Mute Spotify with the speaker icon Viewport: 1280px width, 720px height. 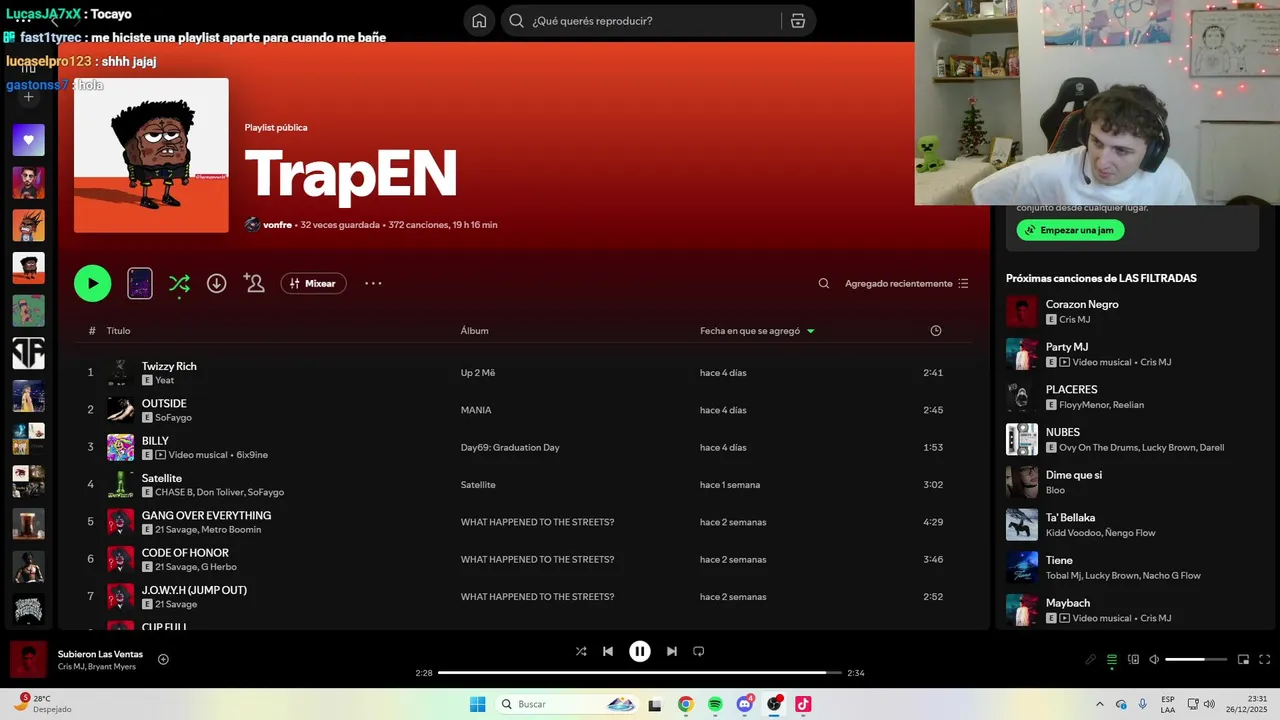(x=1154, y=660)
